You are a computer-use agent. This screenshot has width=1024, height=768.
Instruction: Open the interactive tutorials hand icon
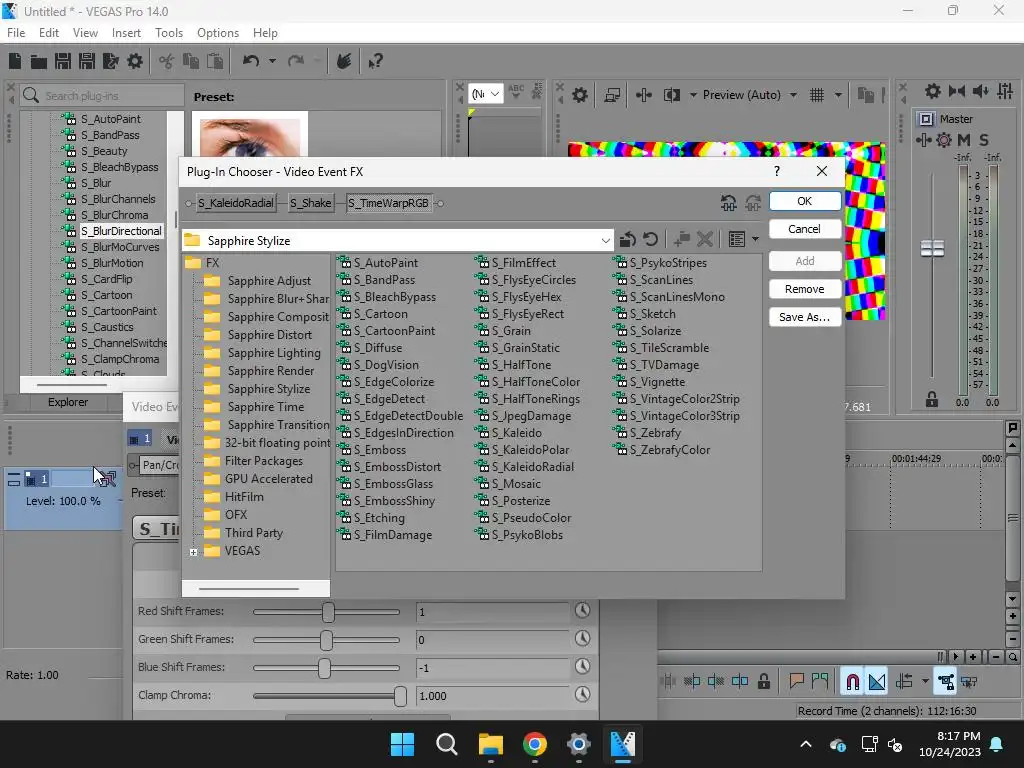tap(344, 61)
